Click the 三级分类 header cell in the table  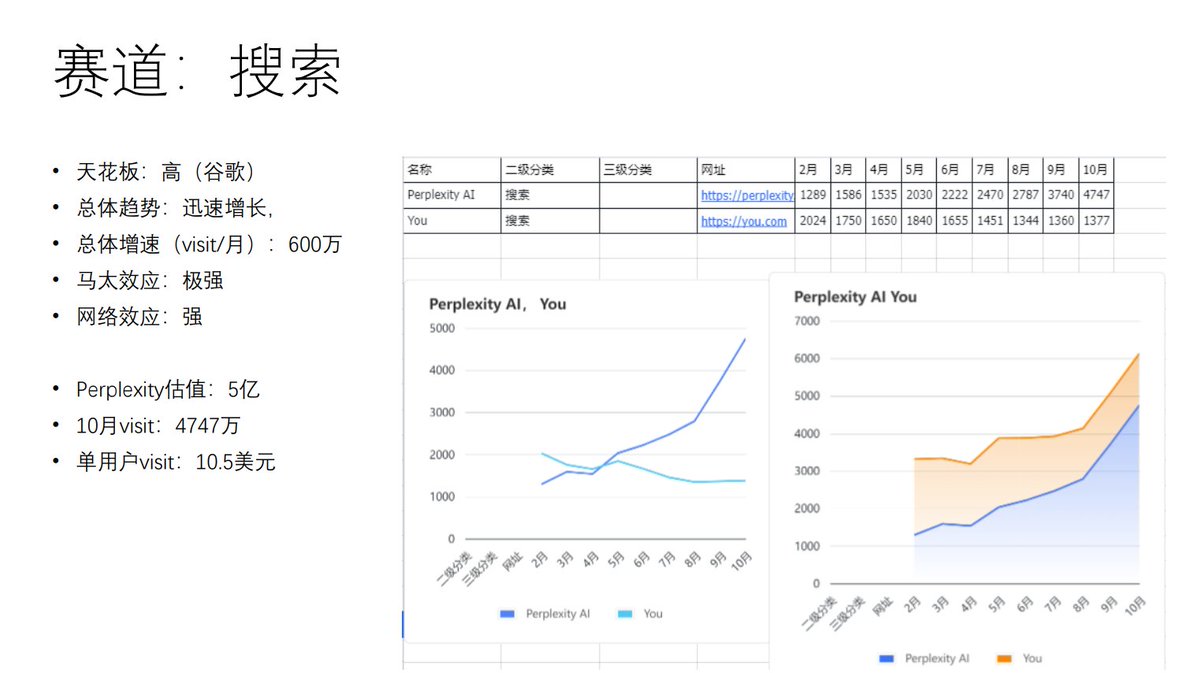tap(648, 170)
